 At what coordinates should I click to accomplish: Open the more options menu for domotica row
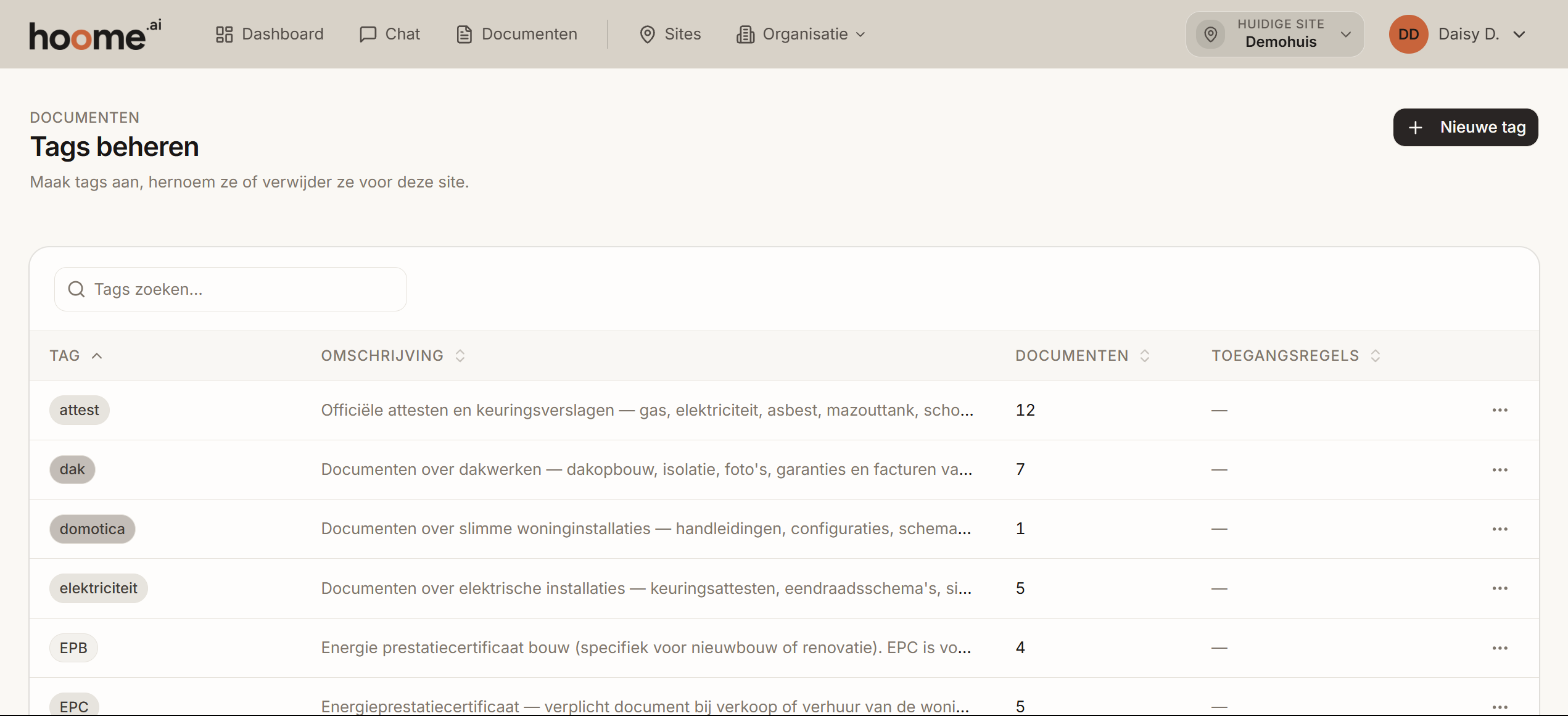[x=1499, y=528]
